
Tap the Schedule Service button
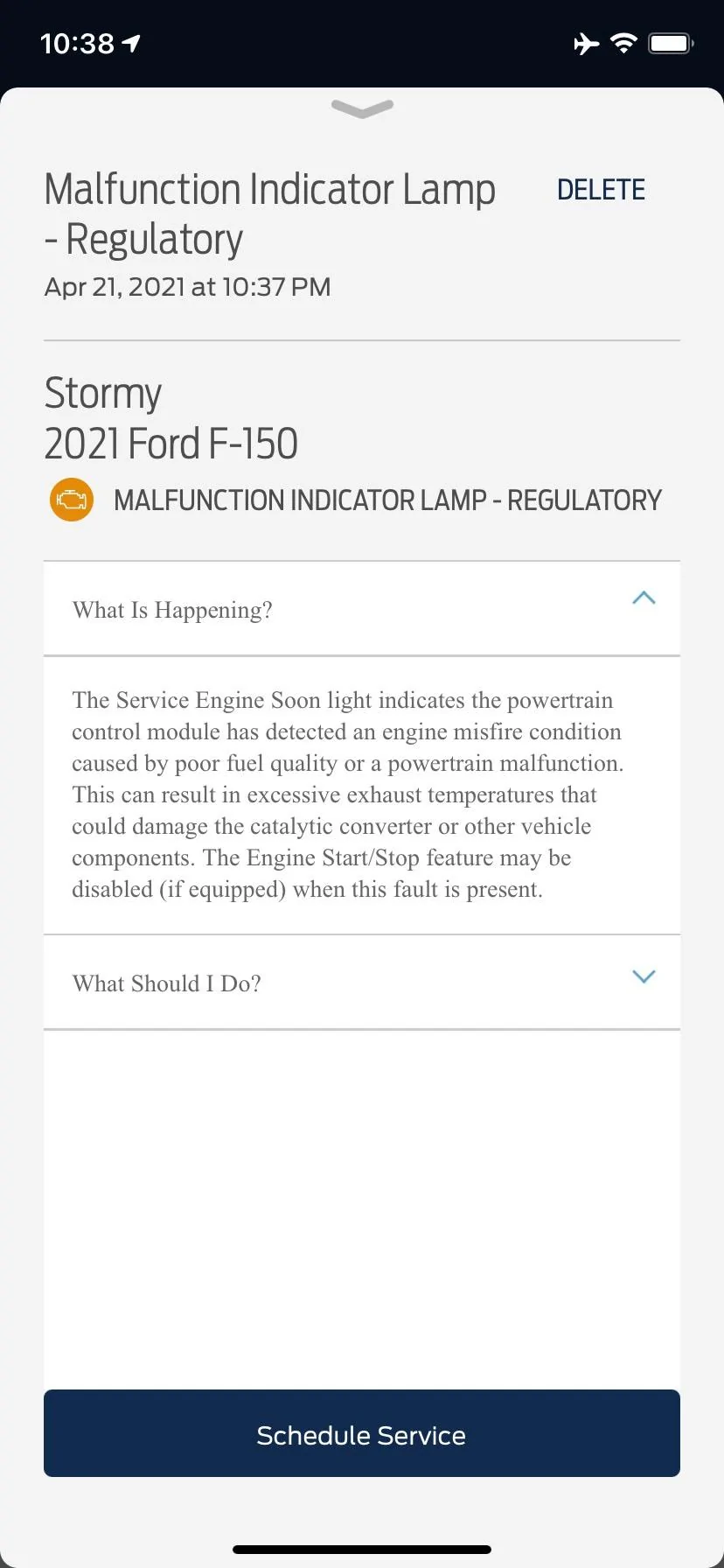tap(361, 1434)
